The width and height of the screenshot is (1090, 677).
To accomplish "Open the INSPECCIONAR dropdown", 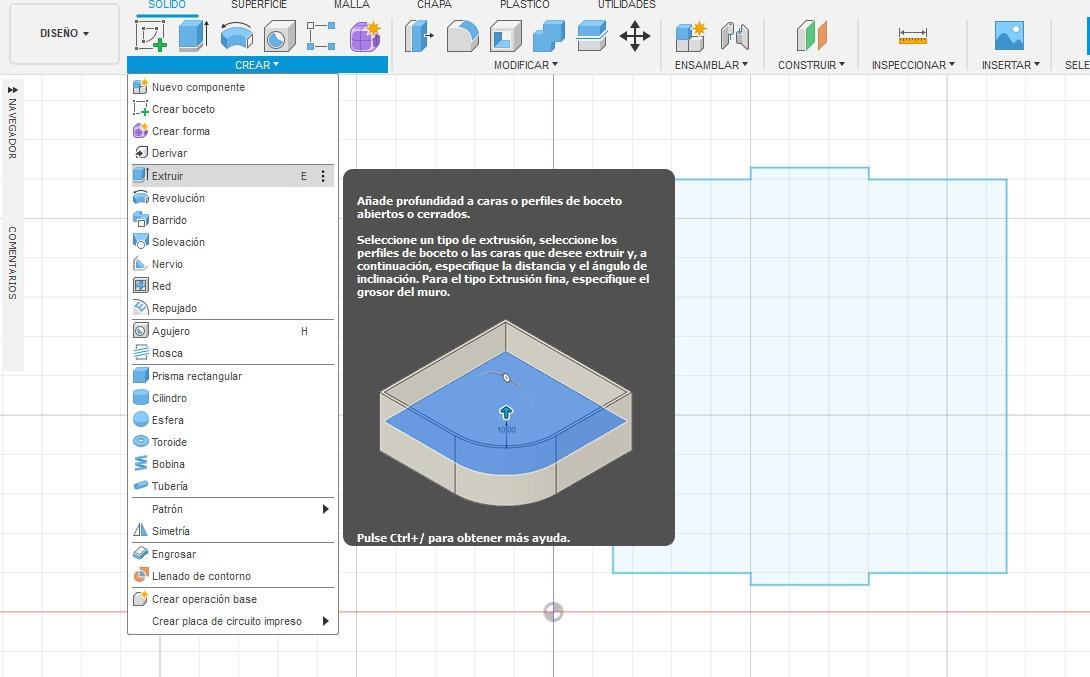I will (913, 65).
